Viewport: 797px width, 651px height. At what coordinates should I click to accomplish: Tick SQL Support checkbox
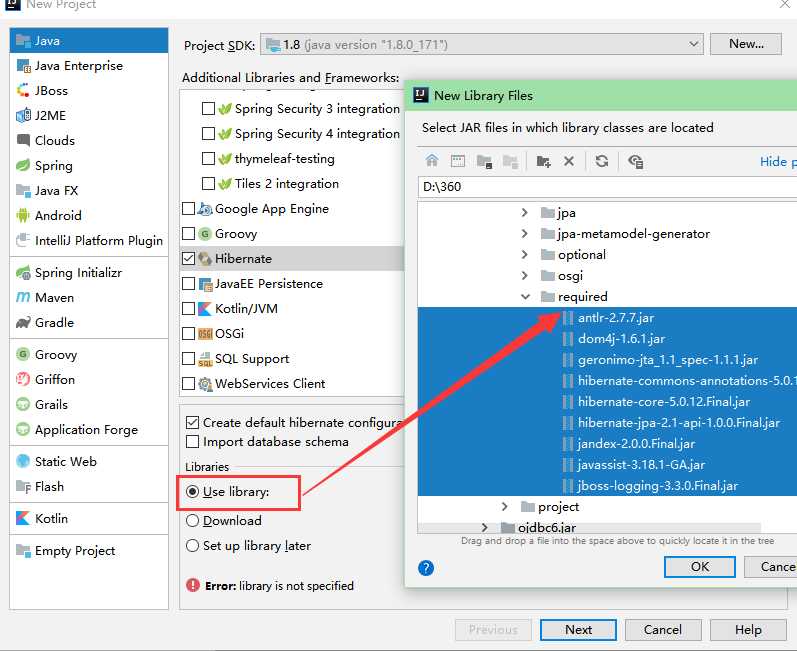coord(188,358)
